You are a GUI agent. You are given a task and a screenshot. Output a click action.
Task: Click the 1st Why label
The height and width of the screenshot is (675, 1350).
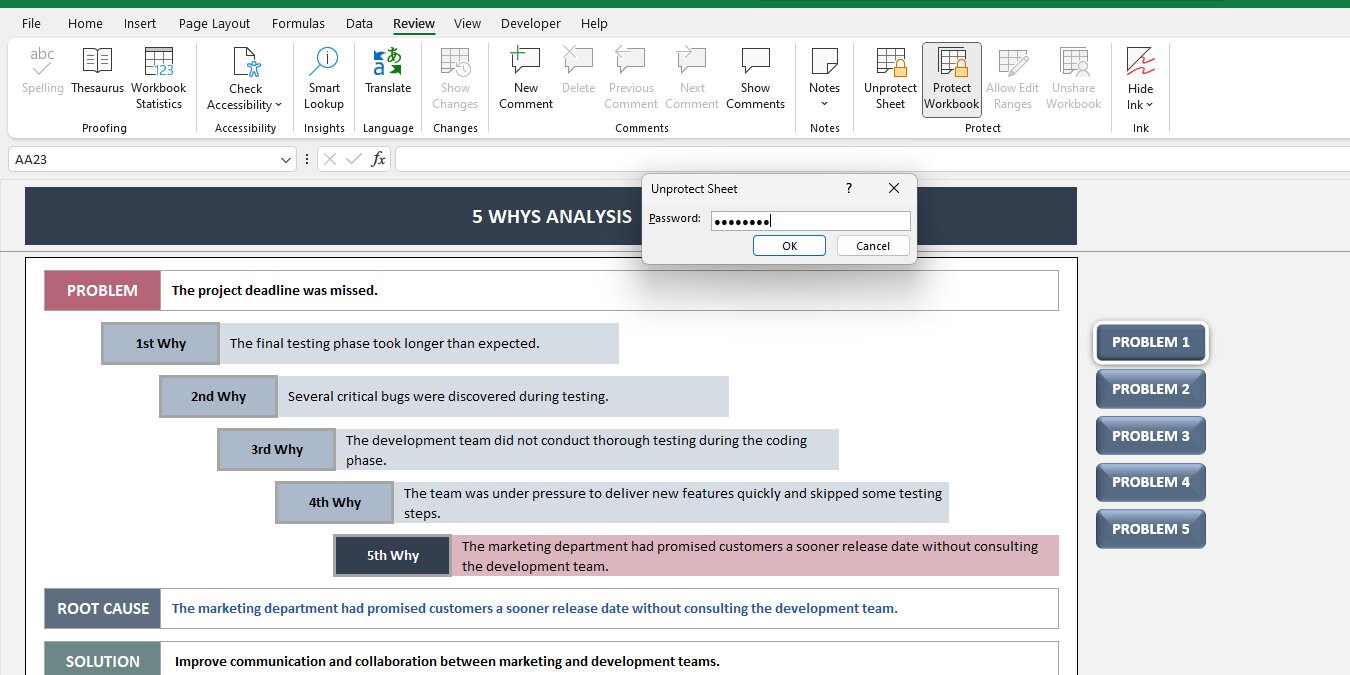click(160, 343)
